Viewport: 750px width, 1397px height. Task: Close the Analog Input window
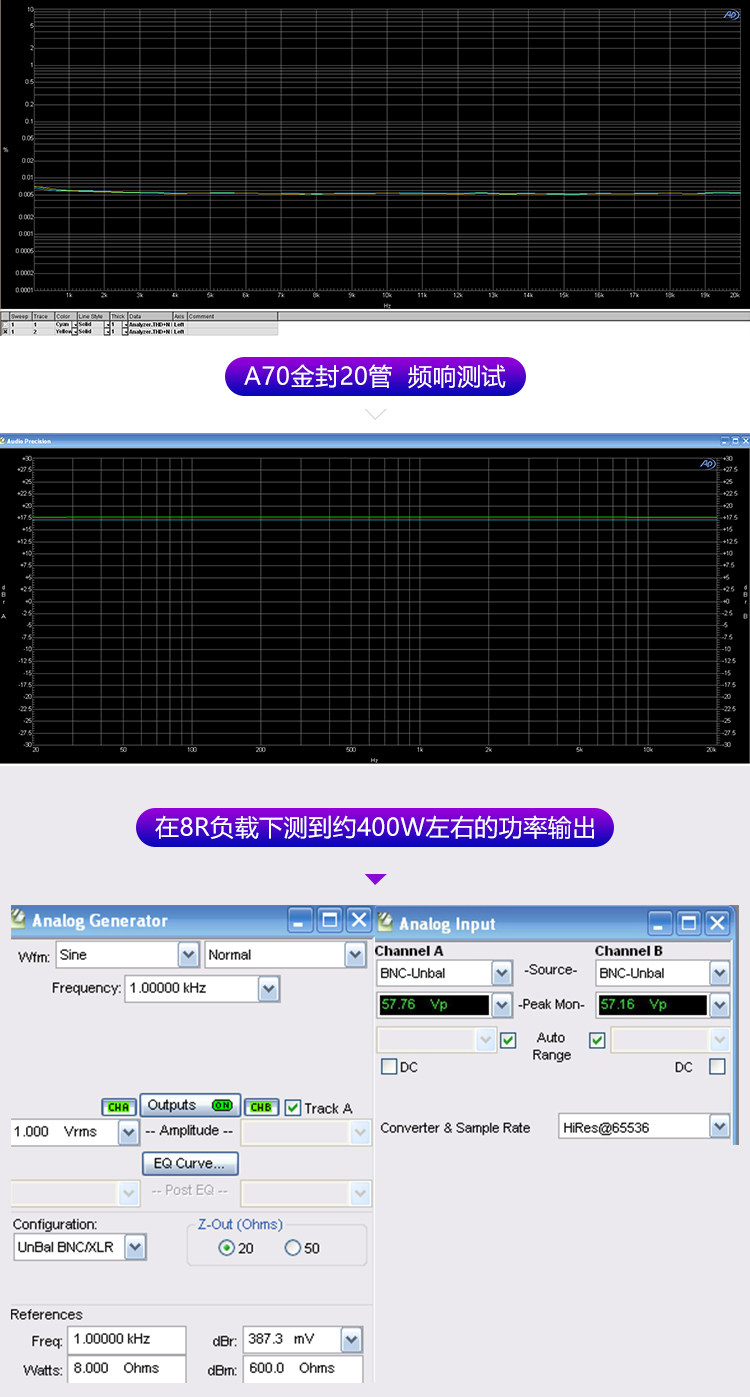(717, 923)
